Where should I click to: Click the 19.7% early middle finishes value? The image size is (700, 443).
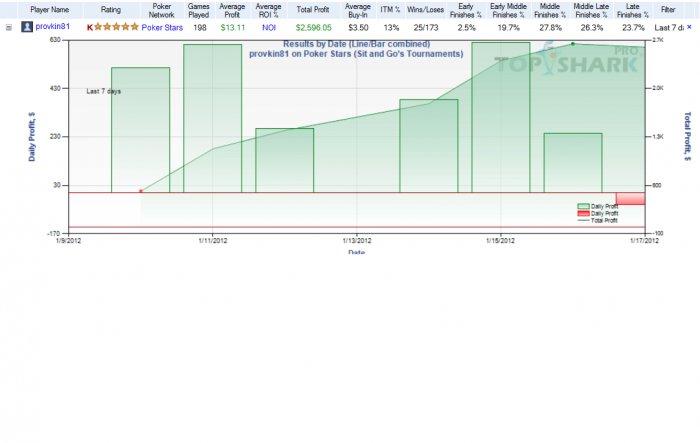click(508, 28)
